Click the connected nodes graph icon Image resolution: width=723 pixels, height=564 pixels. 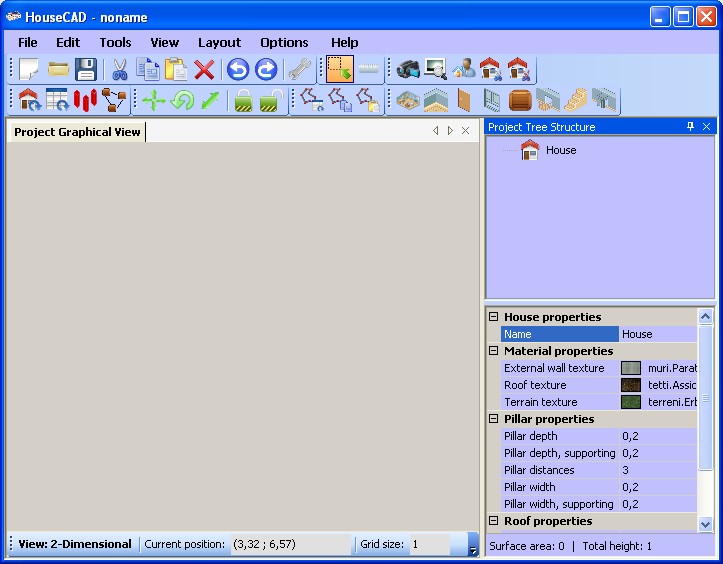(113, 100)
